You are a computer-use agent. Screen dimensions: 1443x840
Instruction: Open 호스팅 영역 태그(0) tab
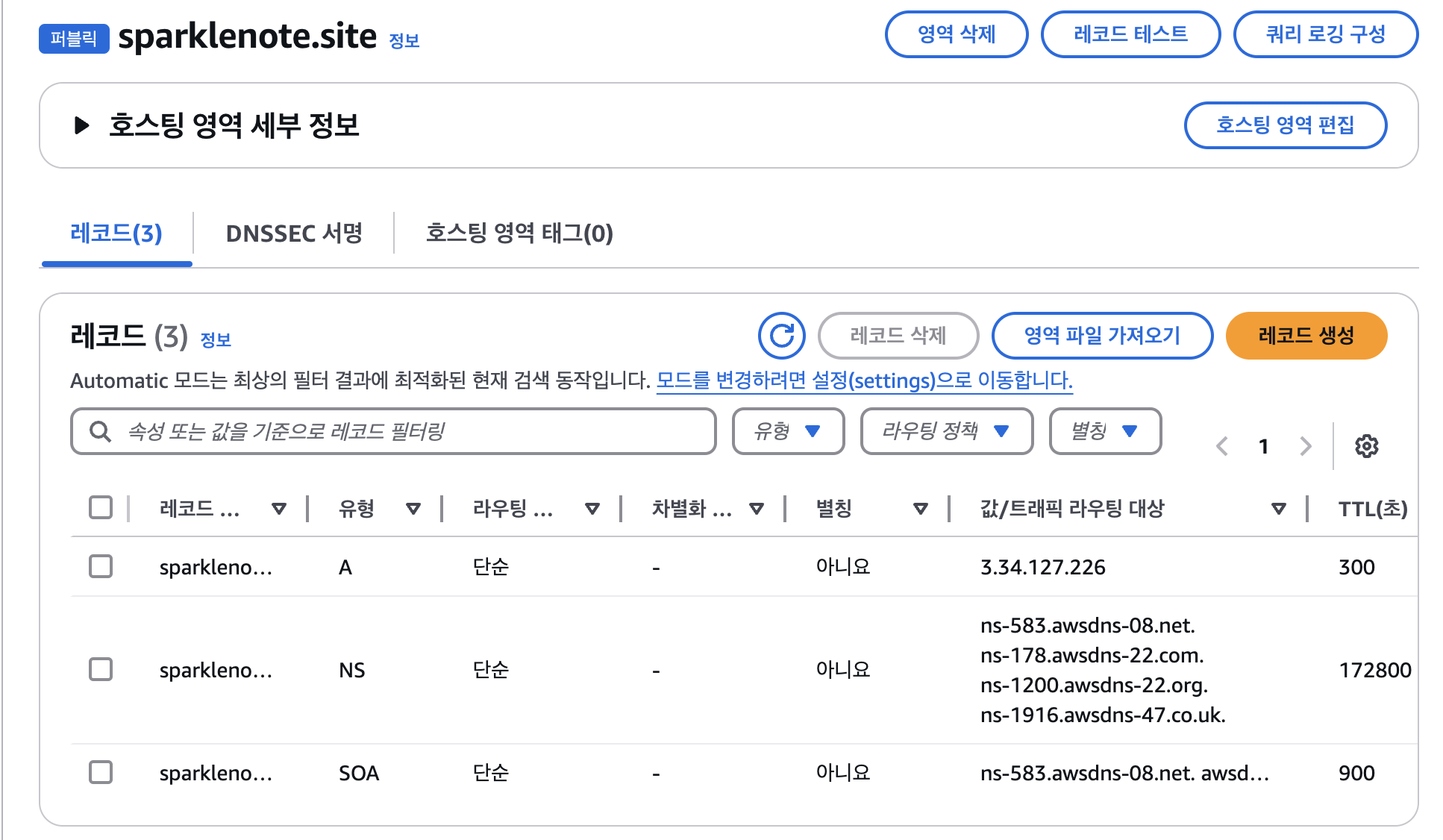pos(519,233)
